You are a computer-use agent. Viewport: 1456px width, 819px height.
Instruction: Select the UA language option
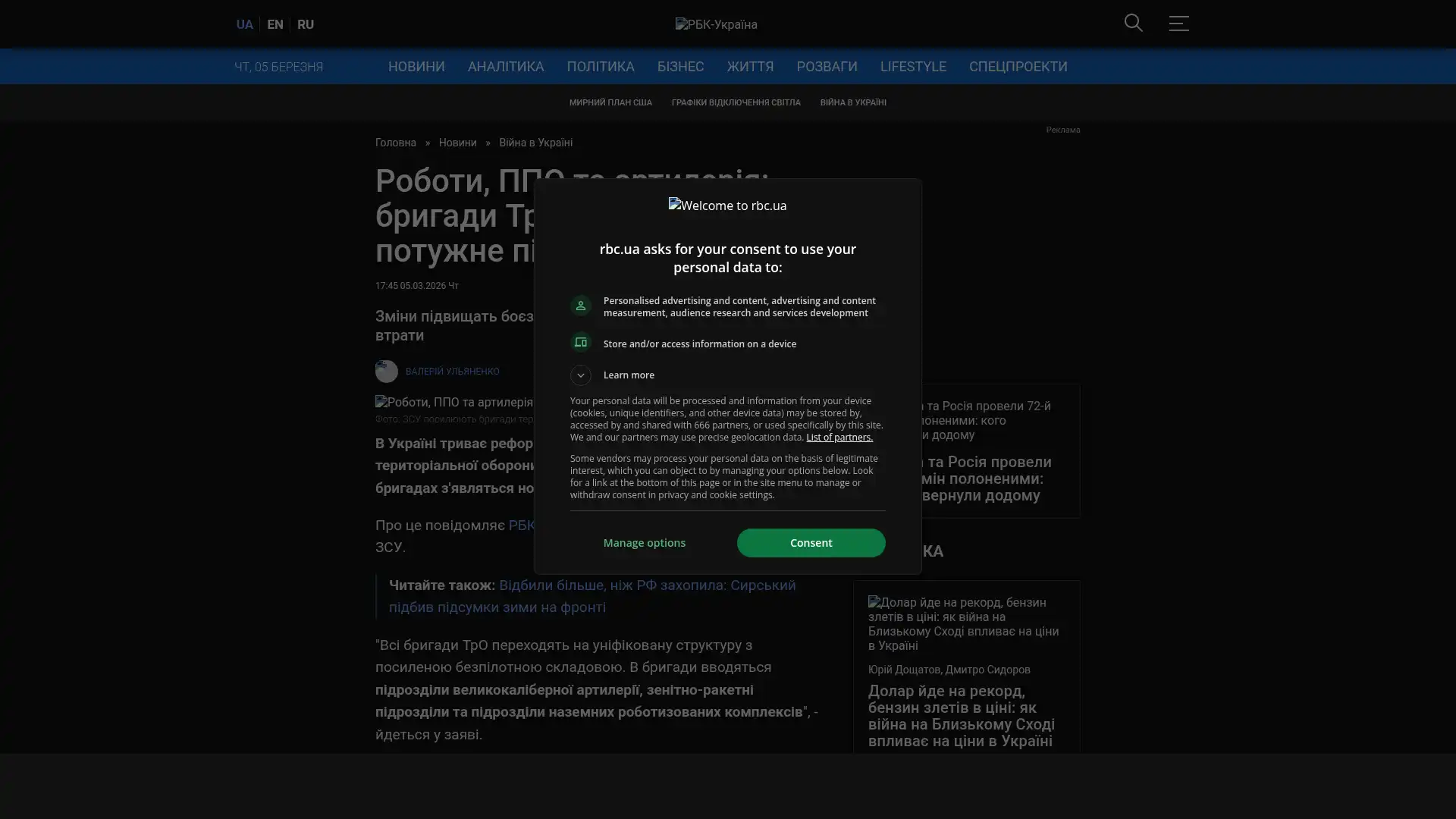coord(244,24)
